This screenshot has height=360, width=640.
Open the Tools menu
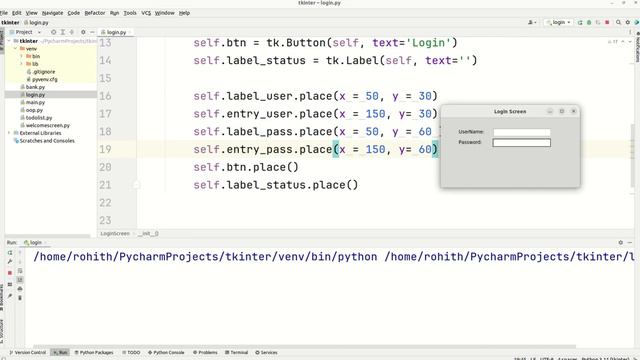point(130,13)
